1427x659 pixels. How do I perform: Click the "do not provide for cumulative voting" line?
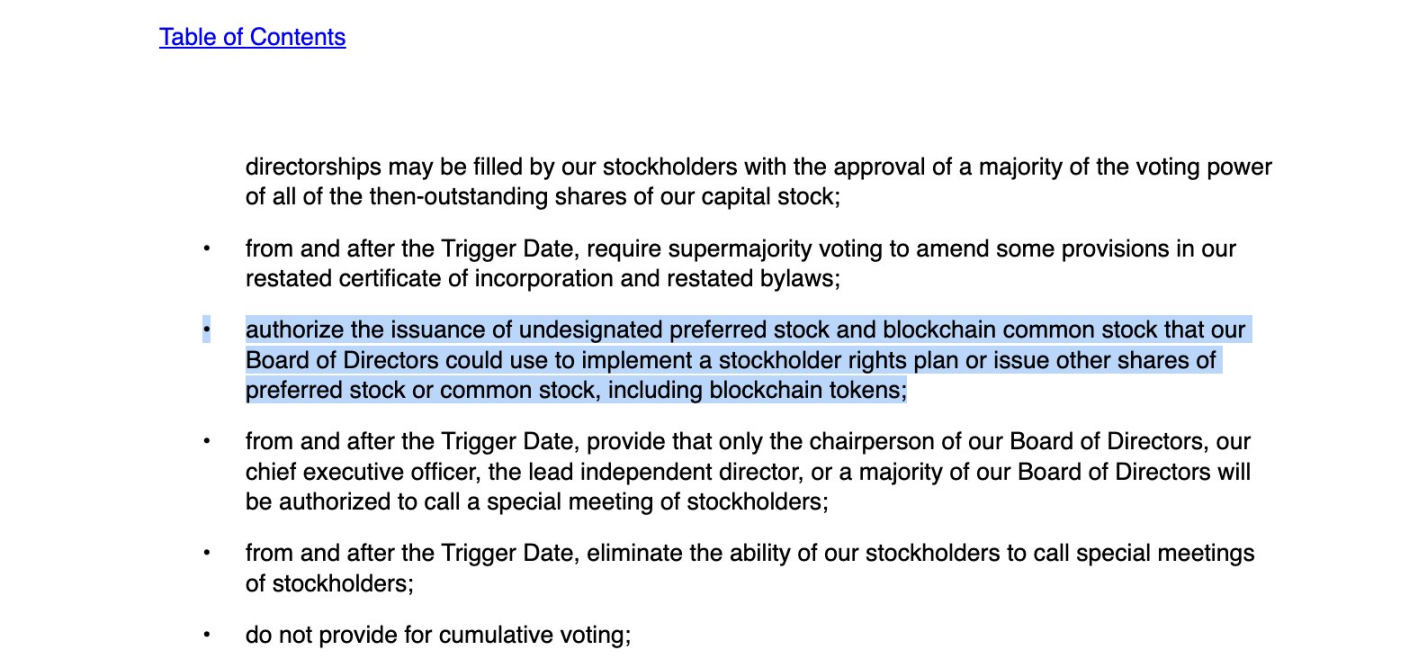point(438,635)
